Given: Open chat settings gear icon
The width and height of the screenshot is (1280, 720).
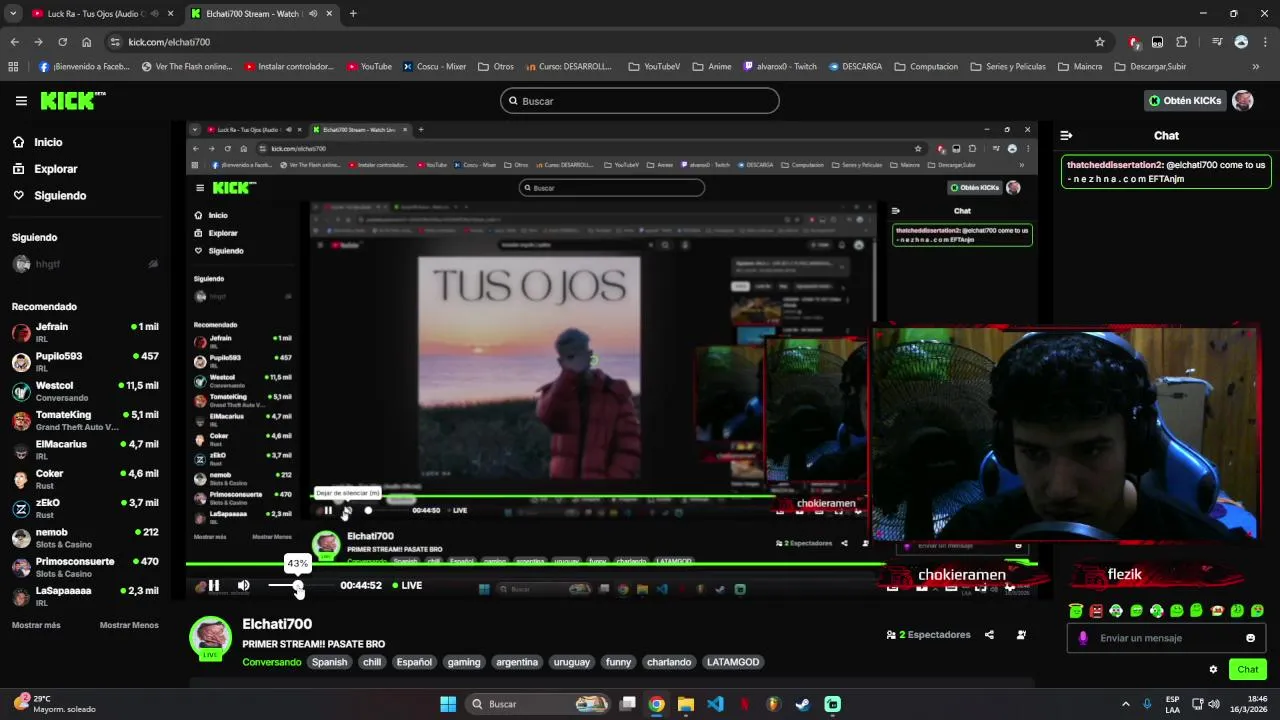Looking at the screenshot, I should click(x=1213, y=670).
